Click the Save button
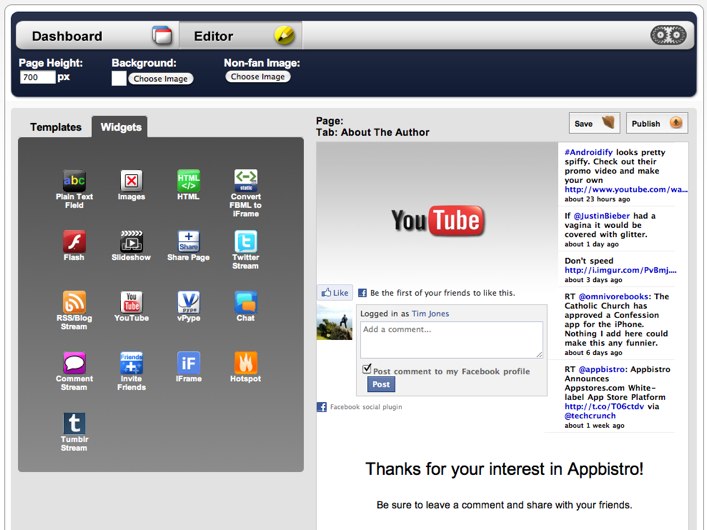 coord(594,123)
